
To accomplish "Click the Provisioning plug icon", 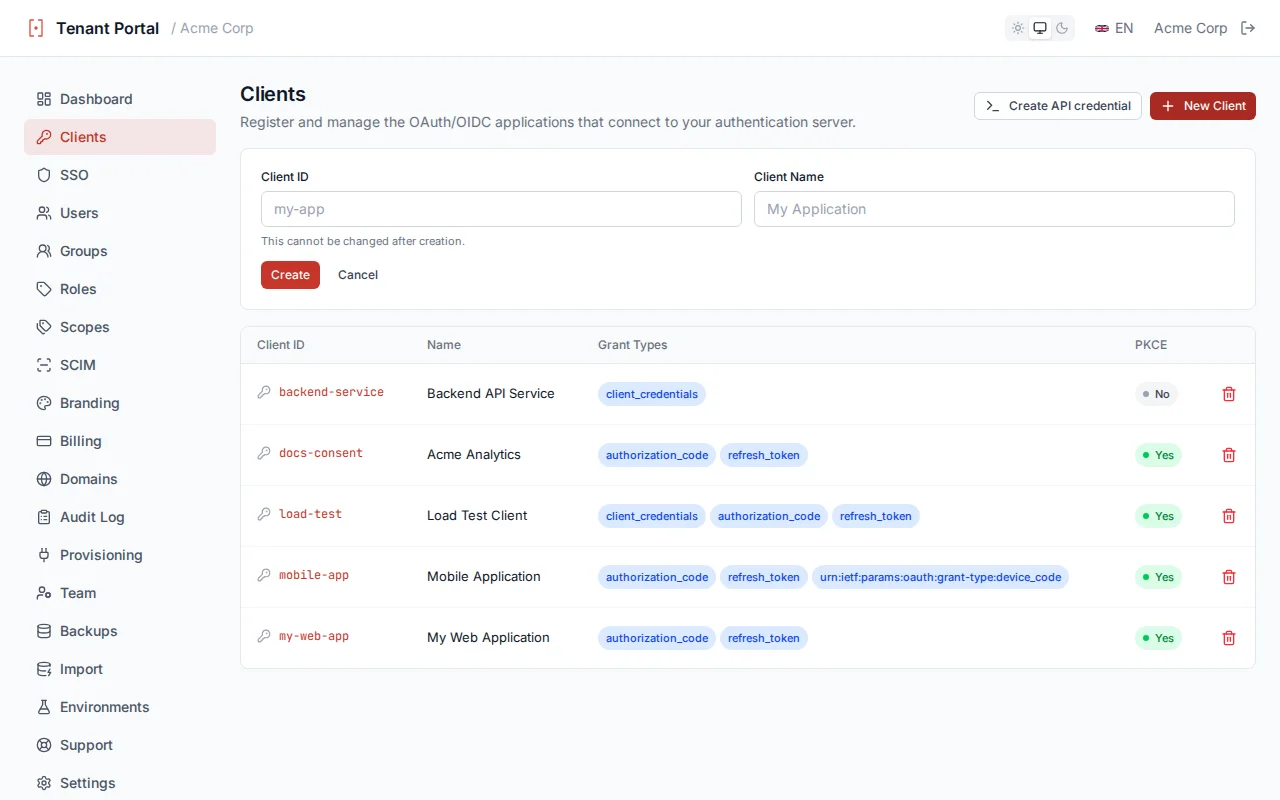I will 44,555.
